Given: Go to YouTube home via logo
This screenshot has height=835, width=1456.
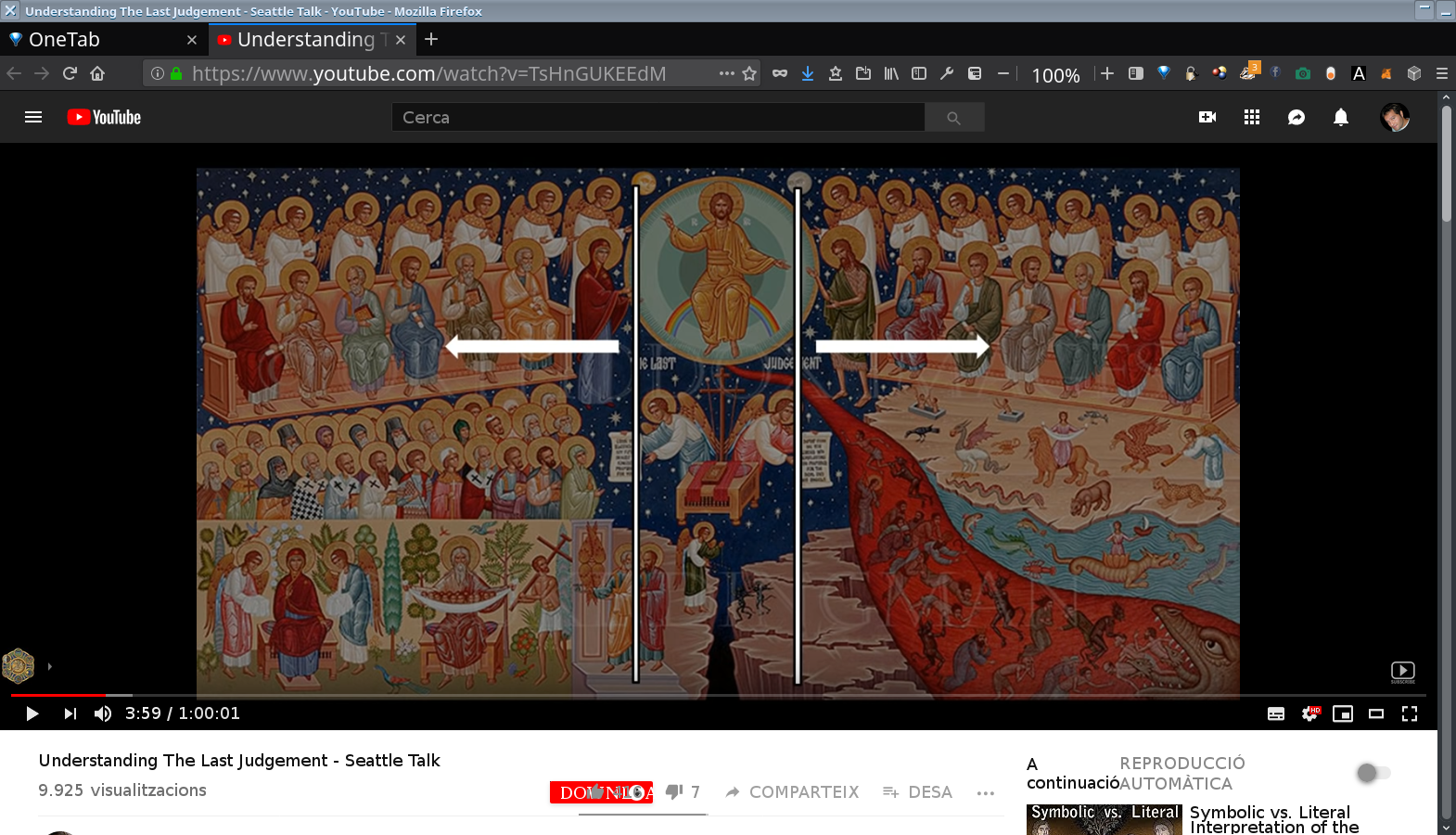Looking at the screenshot, I should 104,117.
